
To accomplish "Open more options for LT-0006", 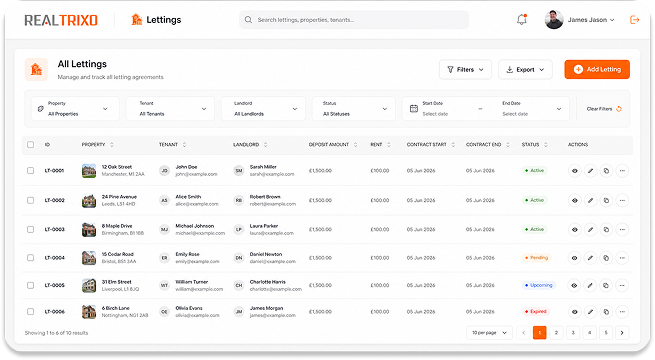I will [622, 312].
